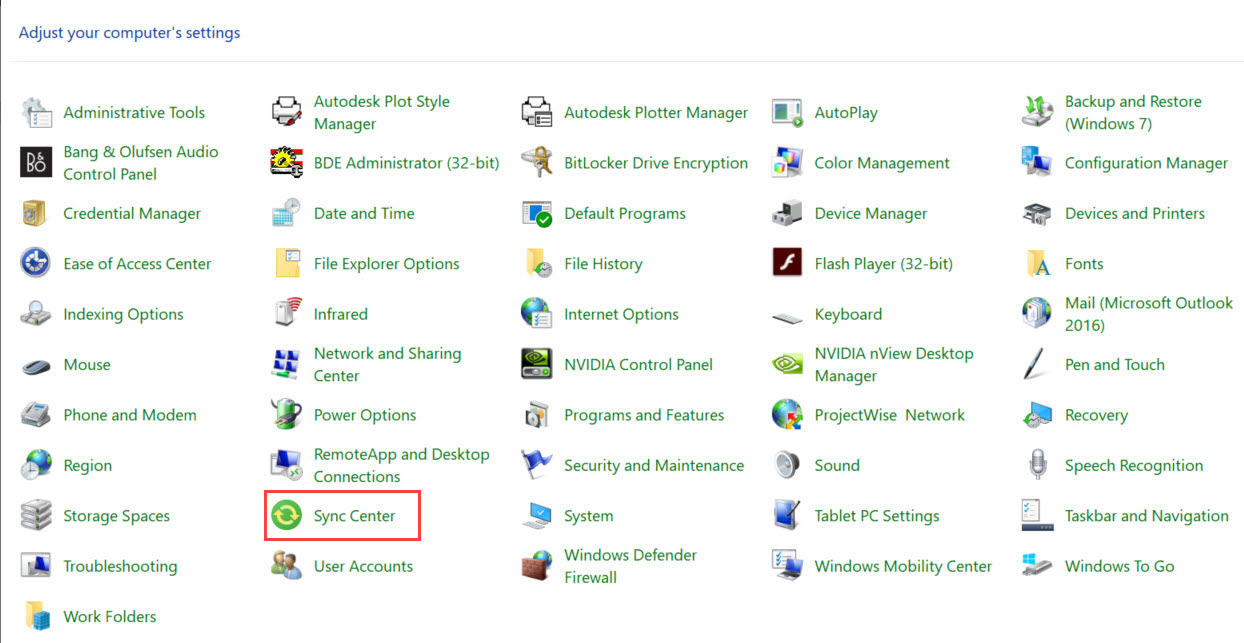Open the Default Programs icon

click(x=537, y=214)
